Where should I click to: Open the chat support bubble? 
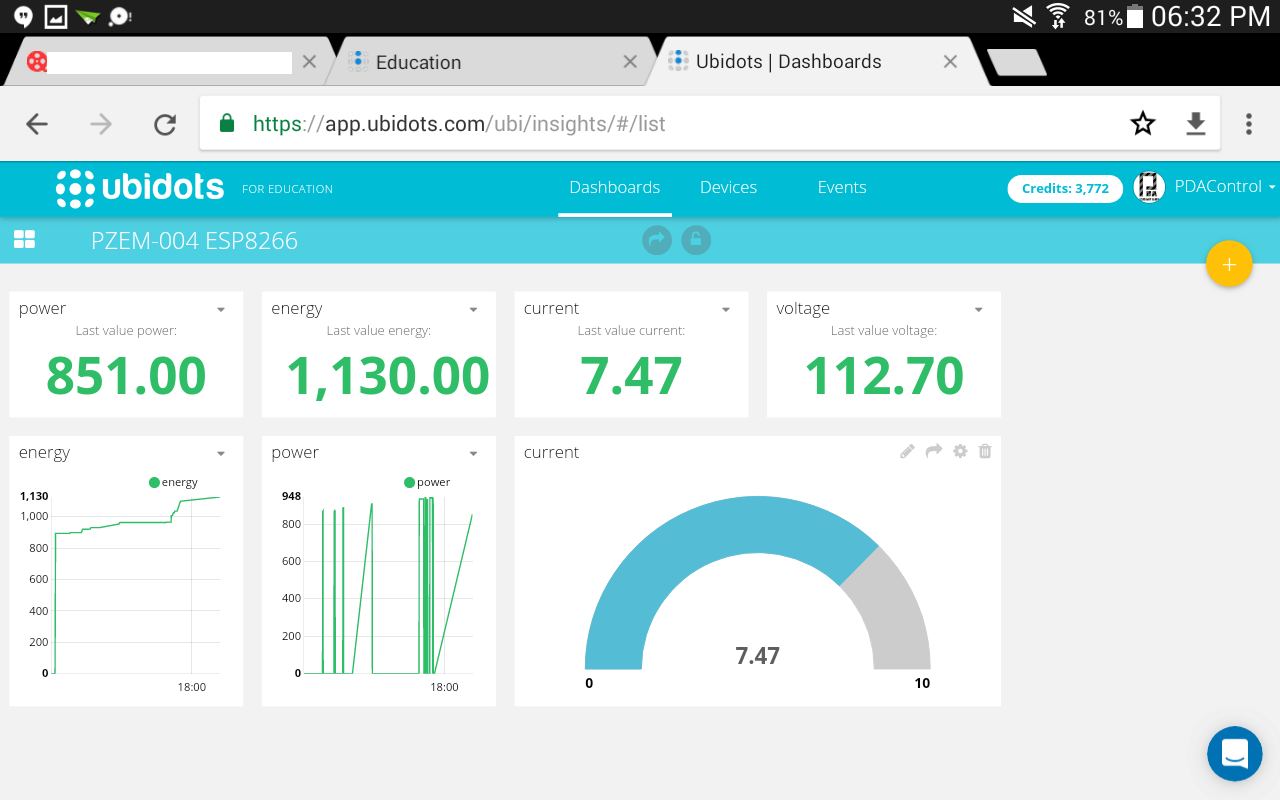1235,754
